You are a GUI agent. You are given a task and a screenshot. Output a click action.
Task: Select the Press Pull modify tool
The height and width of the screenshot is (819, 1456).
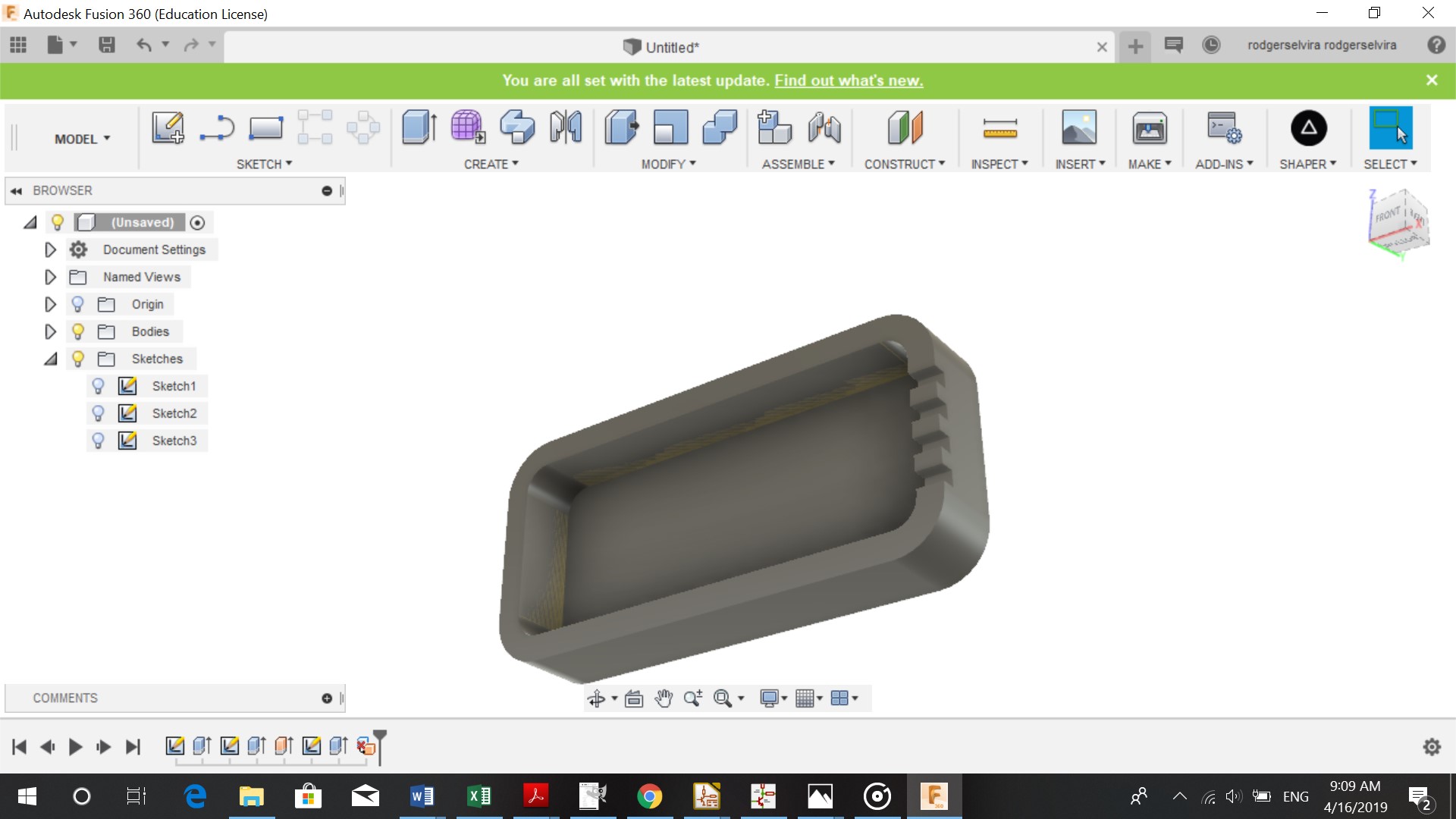coord(622,127)
